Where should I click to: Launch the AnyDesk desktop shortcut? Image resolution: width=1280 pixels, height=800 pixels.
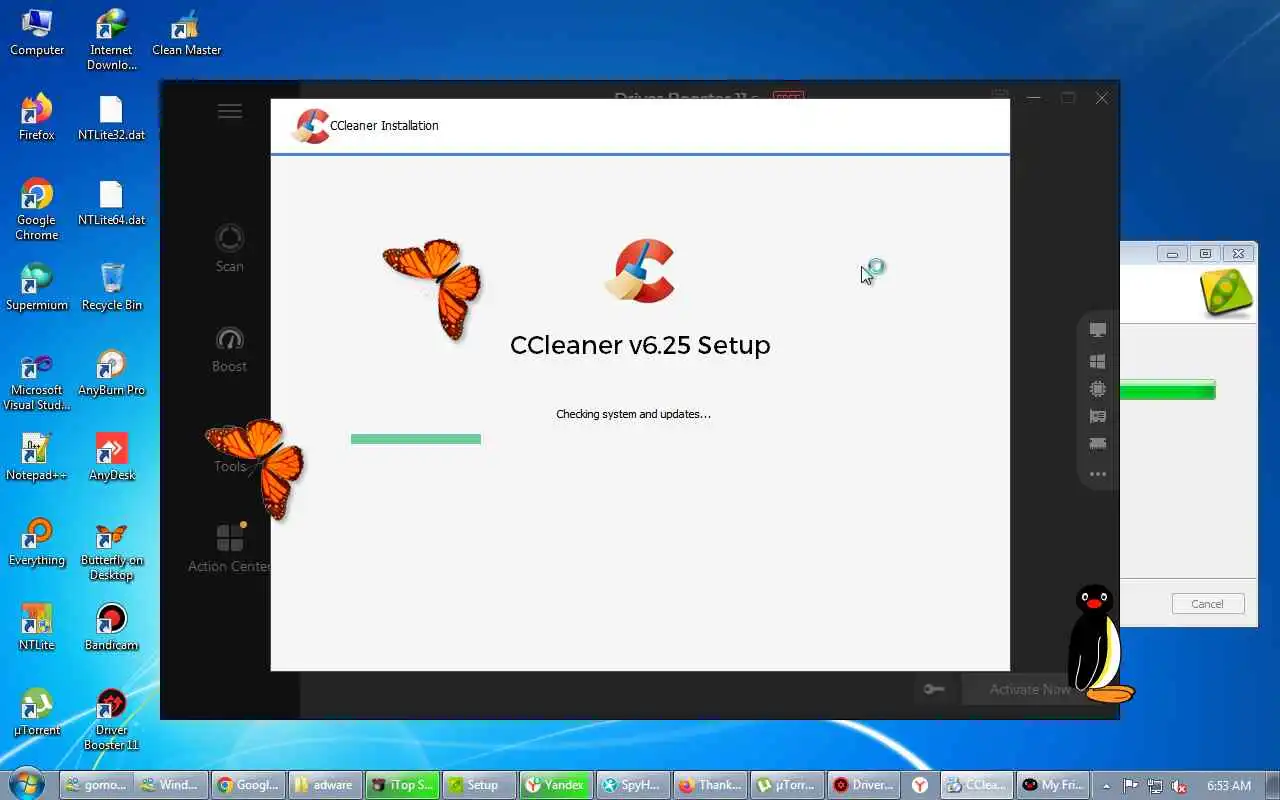(111, 458)
